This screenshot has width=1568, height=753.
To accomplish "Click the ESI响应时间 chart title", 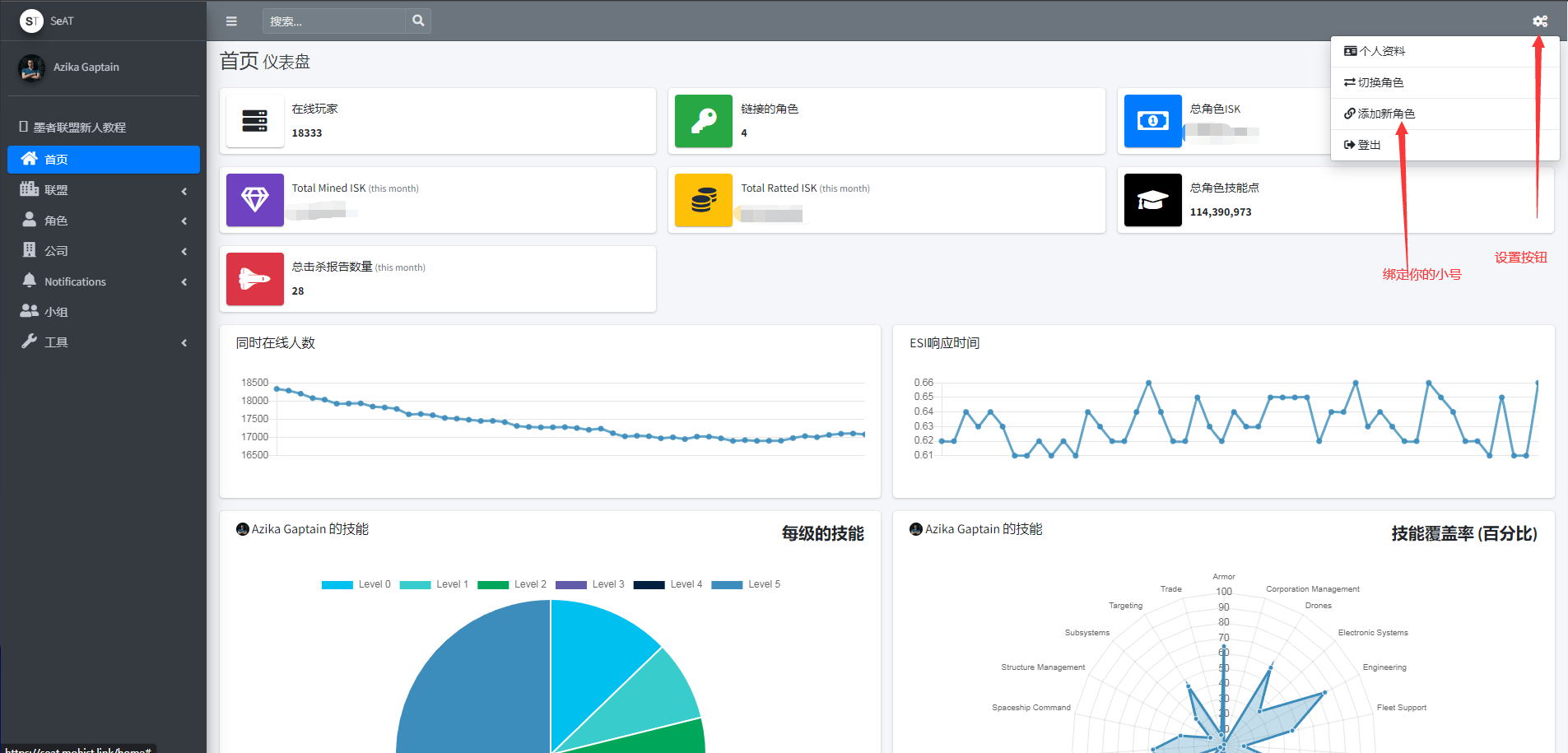I will pyautogui.click(x=945, y=343).
